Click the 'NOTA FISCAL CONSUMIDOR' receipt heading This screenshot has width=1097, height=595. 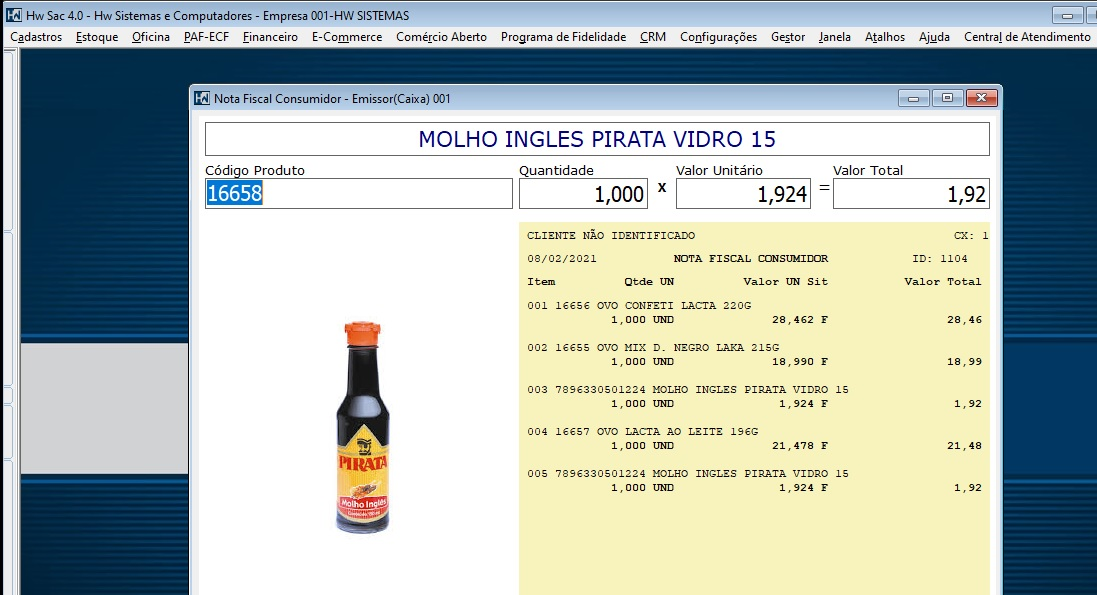[x=751, y=259]
